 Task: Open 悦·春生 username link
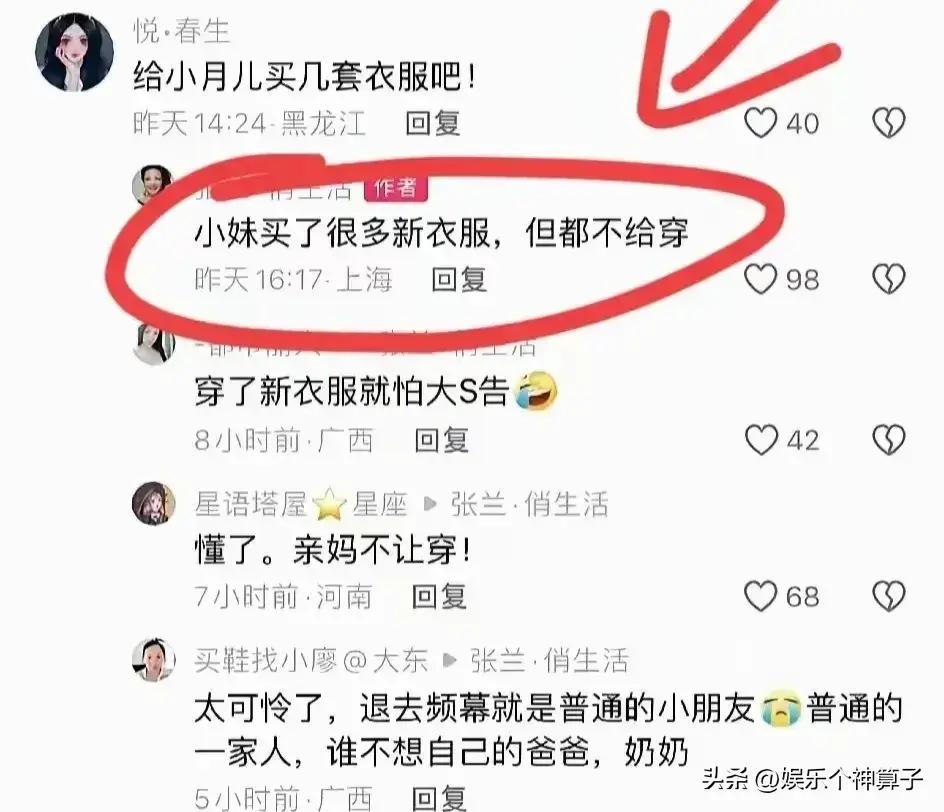coord(182,31)
